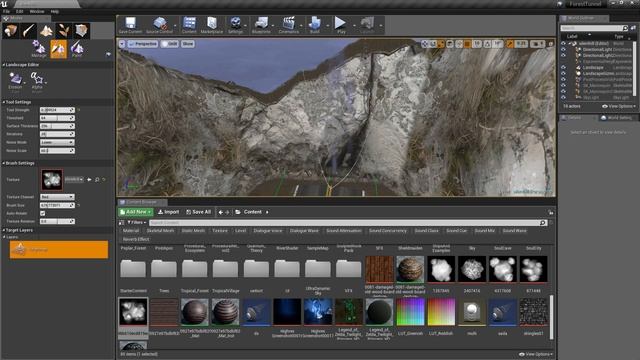Open the Content toolbar button

[x=189, y=25]
